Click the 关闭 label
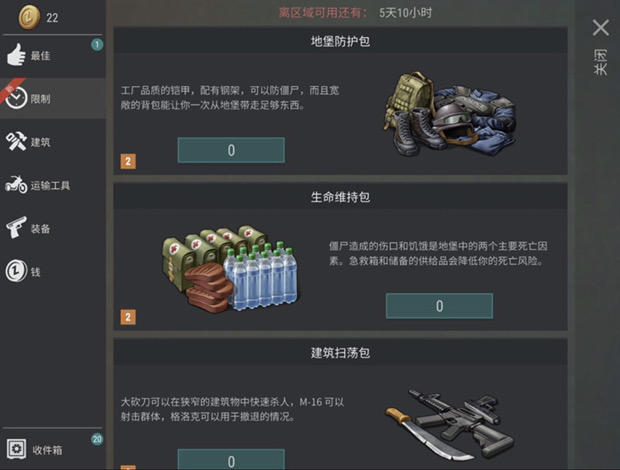 (x=600, y=62)
